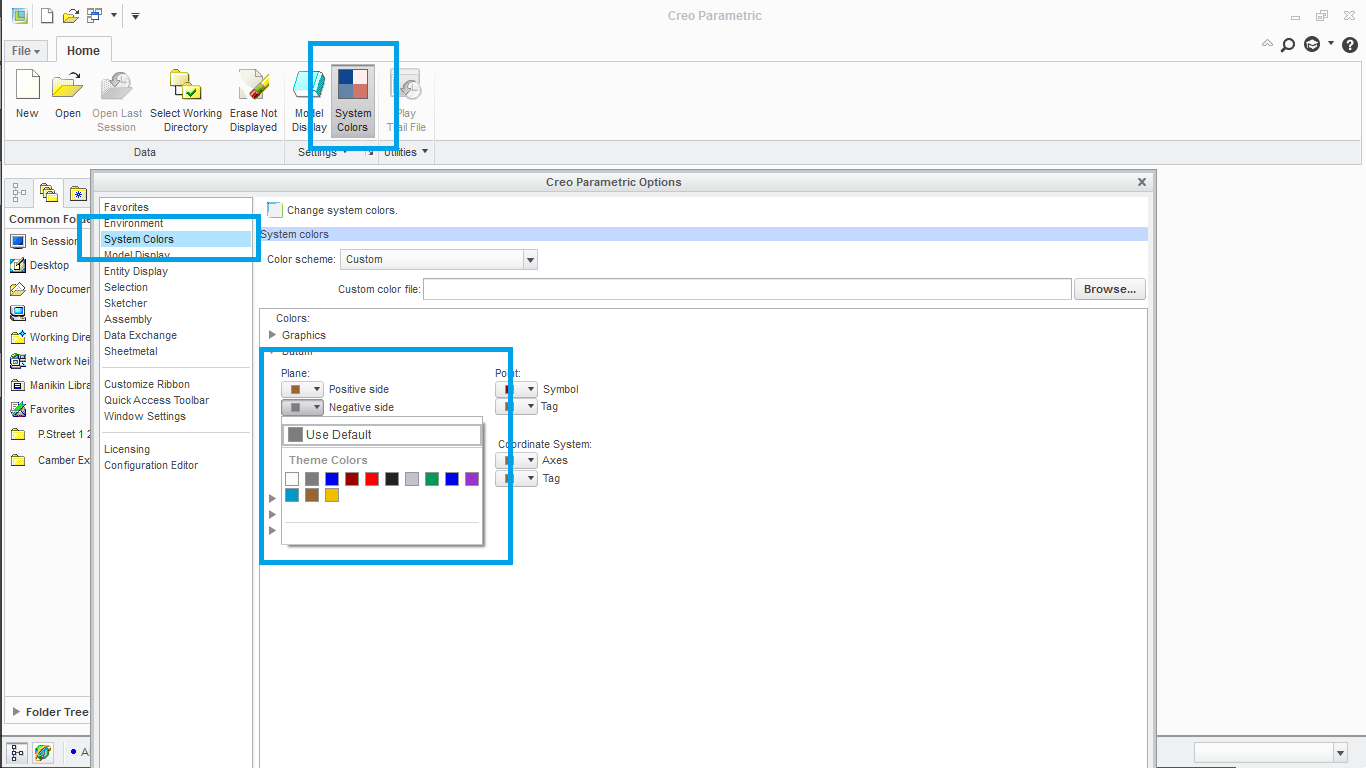Image resolution: width=1366 pixels, height=768 pixels.
Task: Pick the yellow theme color swatch
Action: tap(332, 495)
